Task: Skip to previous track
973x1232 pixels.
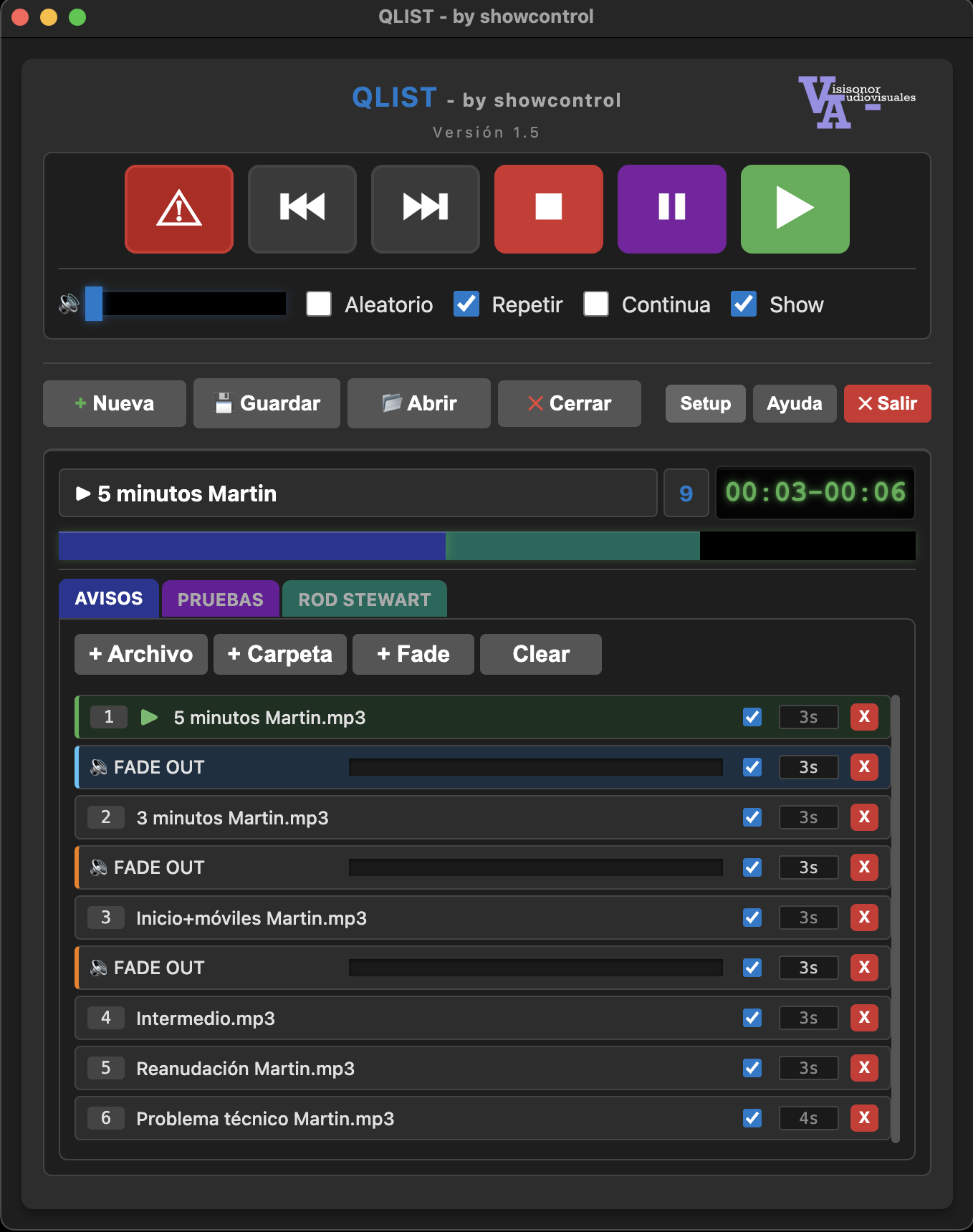Action: [x=302, y=209]
